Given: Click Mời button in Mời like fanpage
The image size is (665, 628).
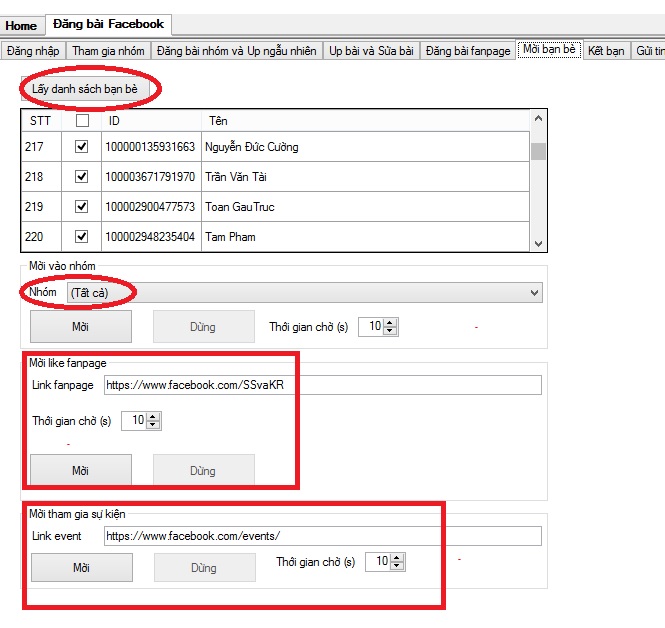Looking at the screenshot, I should point(81,470).
